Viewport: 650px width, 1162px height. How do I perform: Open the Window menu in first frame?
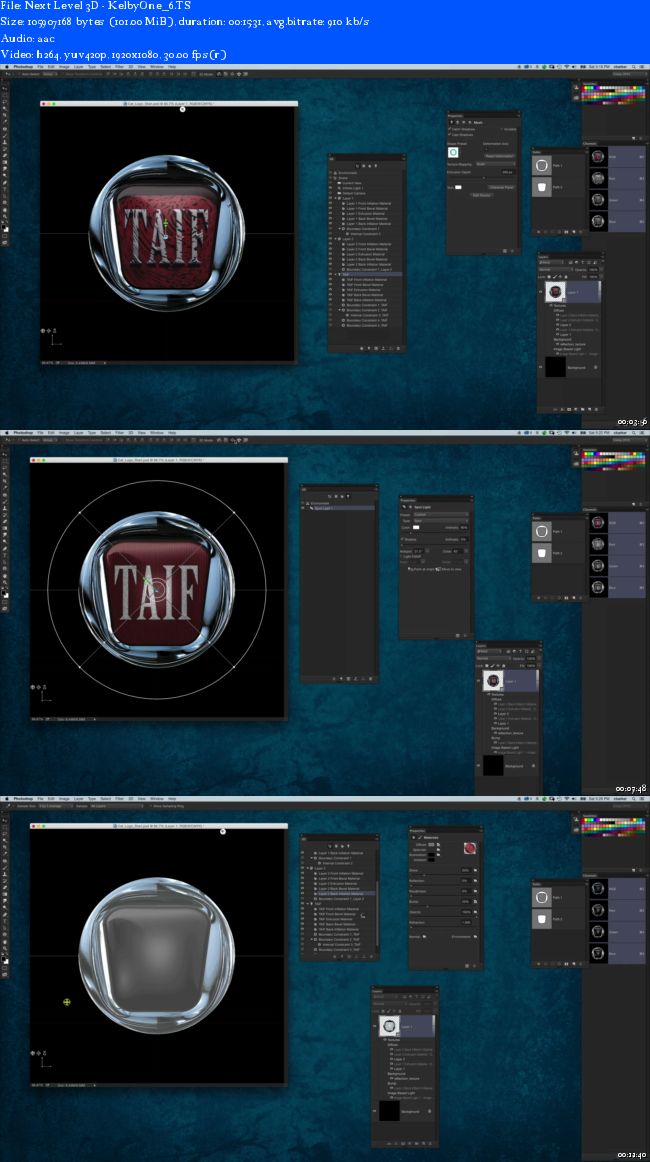tap(156, 67)
